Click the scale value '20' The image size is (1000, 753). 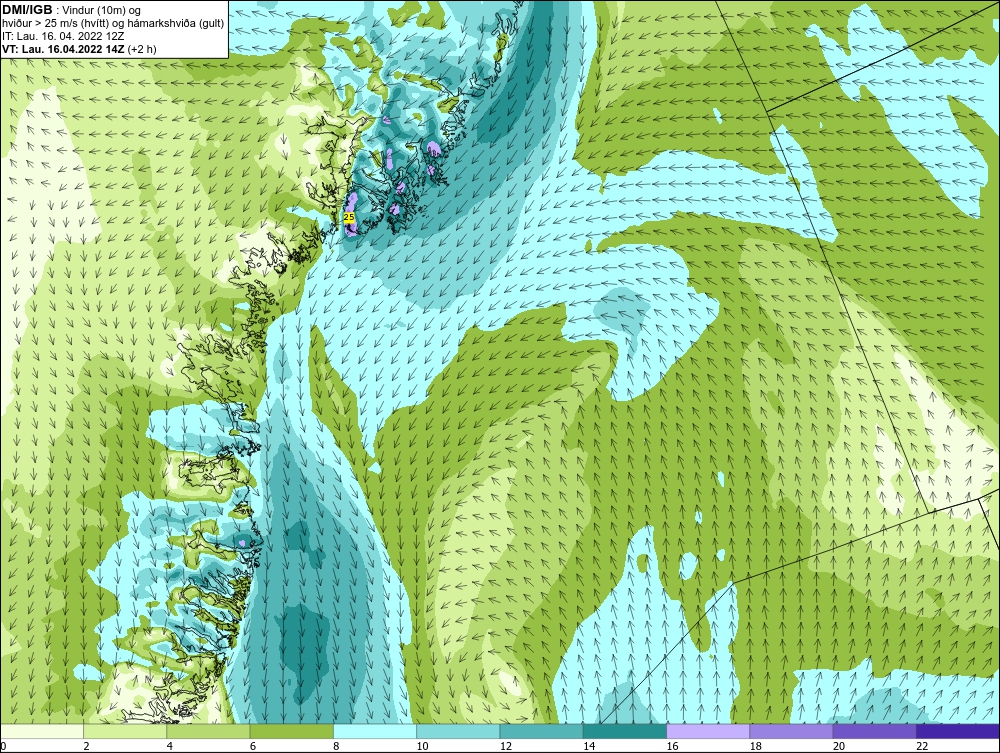click(839, 747)
